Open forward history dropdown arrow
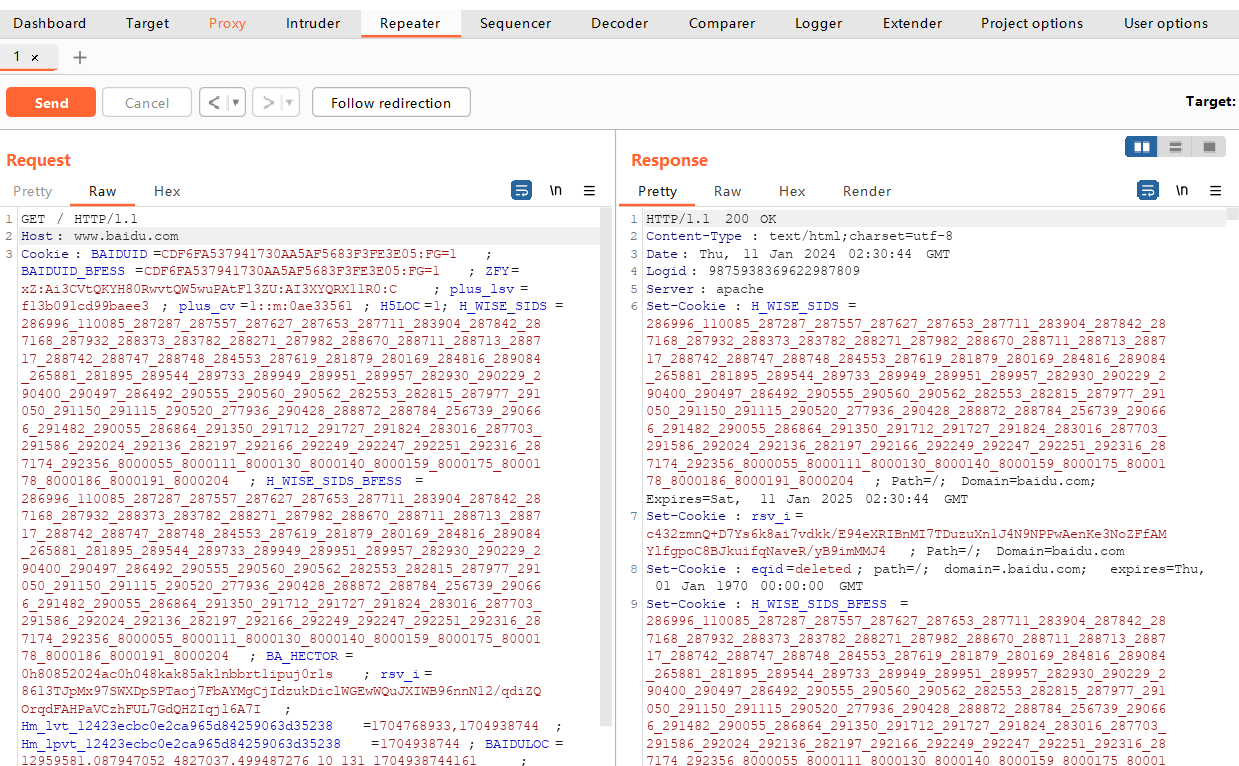Screen dimensions: 1239x766 [290, 102]
